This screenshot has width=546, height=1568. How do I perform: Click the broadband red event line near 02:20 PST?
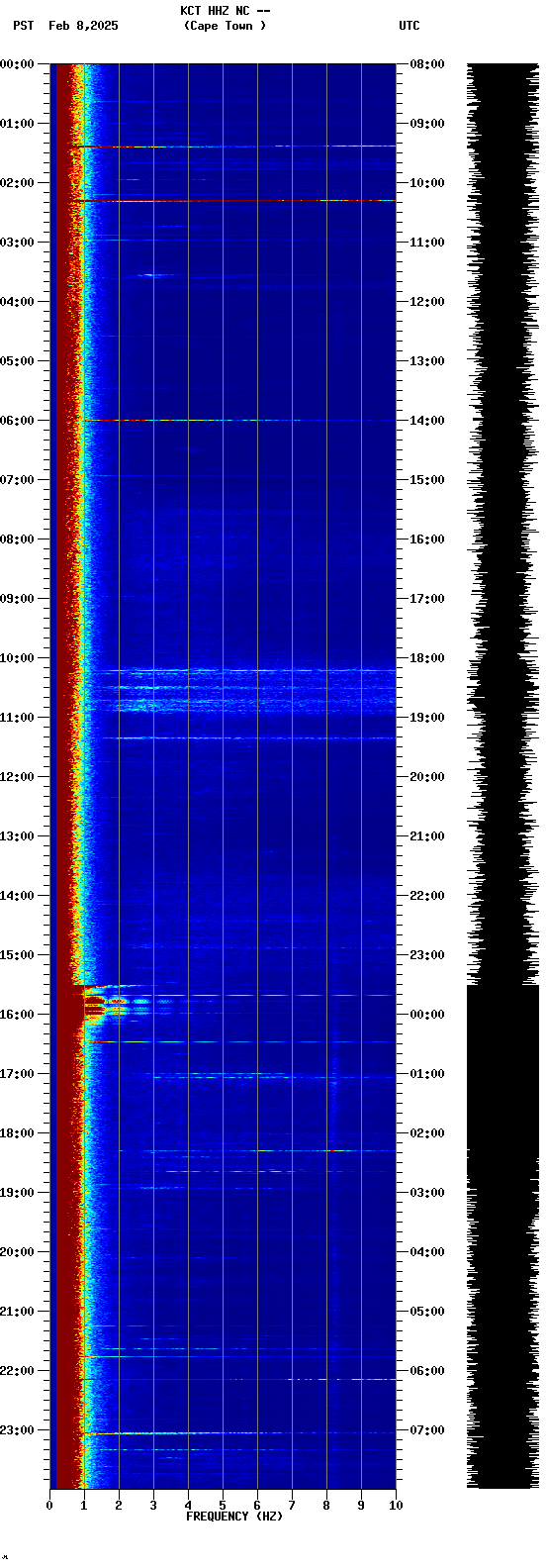[x=232, y=201]
